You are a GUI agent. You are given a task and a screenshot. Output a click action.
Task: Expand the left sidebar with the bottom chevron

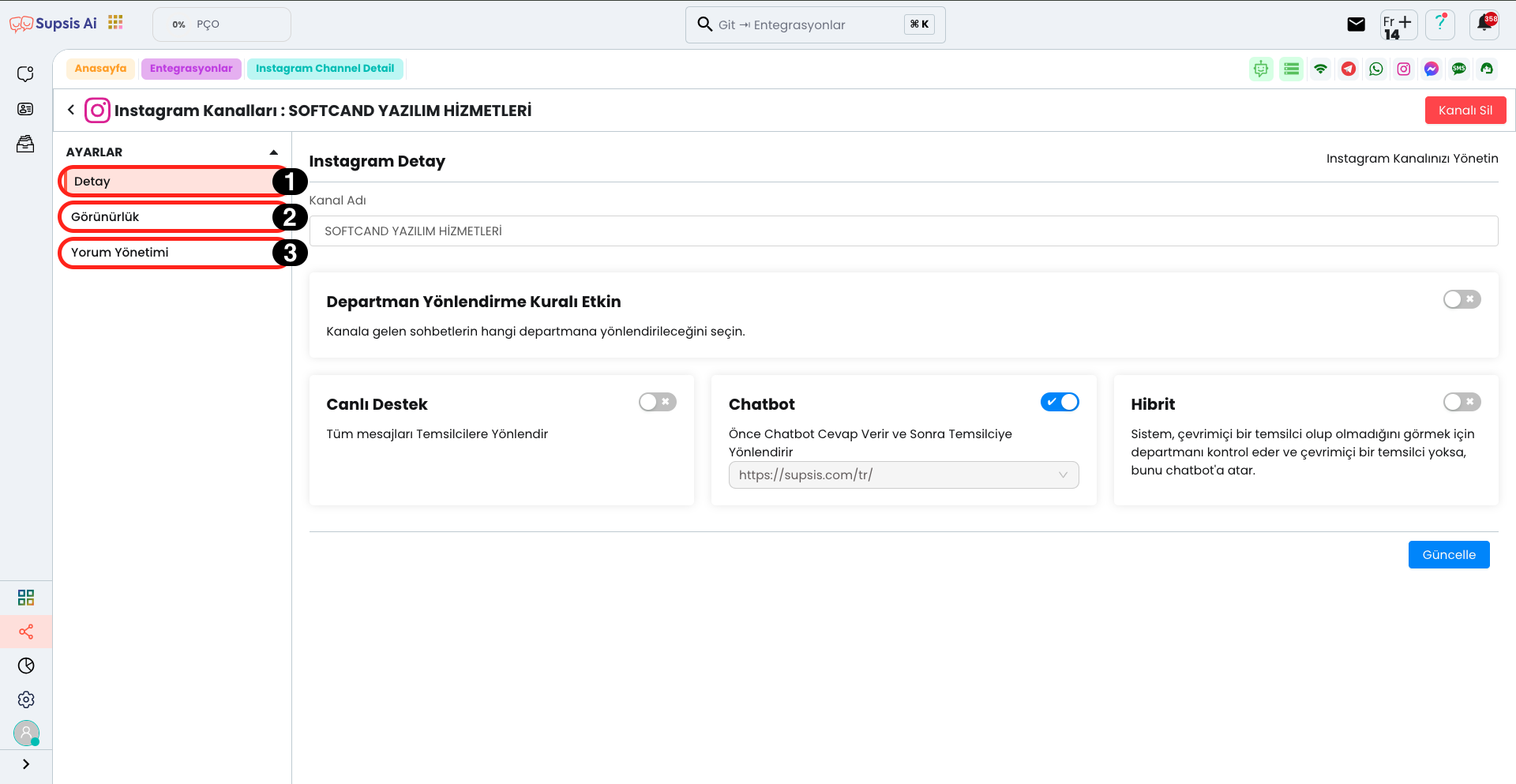coord(26,763)
